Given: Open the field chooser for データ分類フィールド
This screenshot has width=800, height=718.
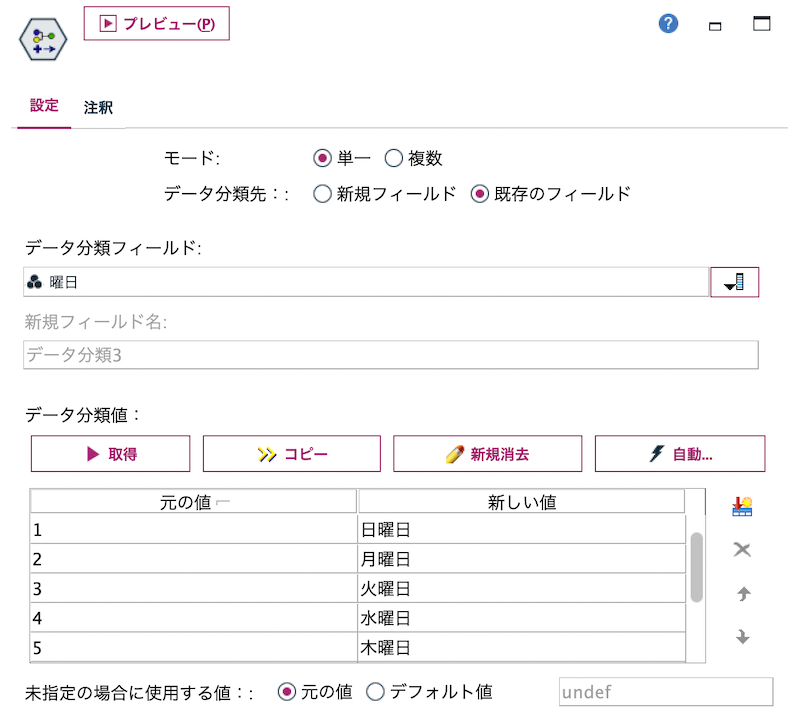Looking at the screenshot, I should pos(735,282).
